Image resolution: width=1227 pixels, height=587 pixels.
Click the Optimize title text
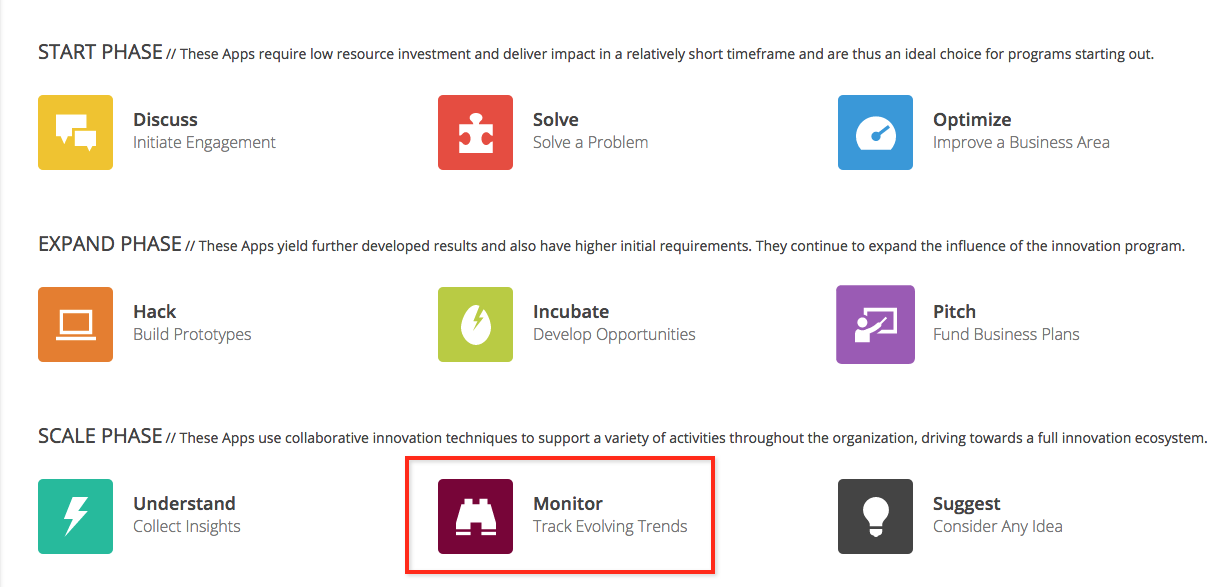point(972,120)
